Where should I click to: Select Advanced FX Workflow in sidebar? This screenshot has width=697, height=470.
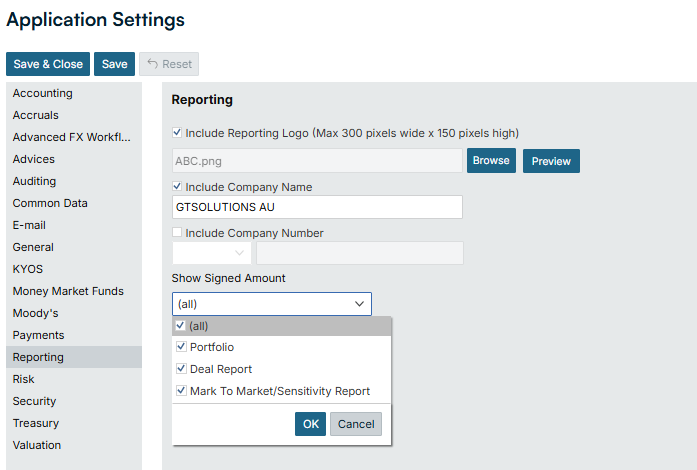point(74,137)
